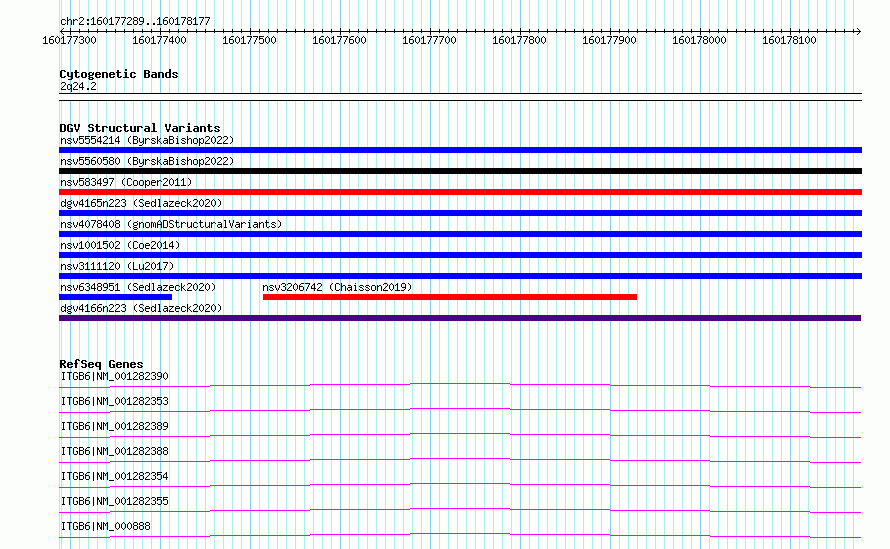Open variant nsv5560580 (ByrskaBishop2022) label
890x549 pixels.
(147, 161)
